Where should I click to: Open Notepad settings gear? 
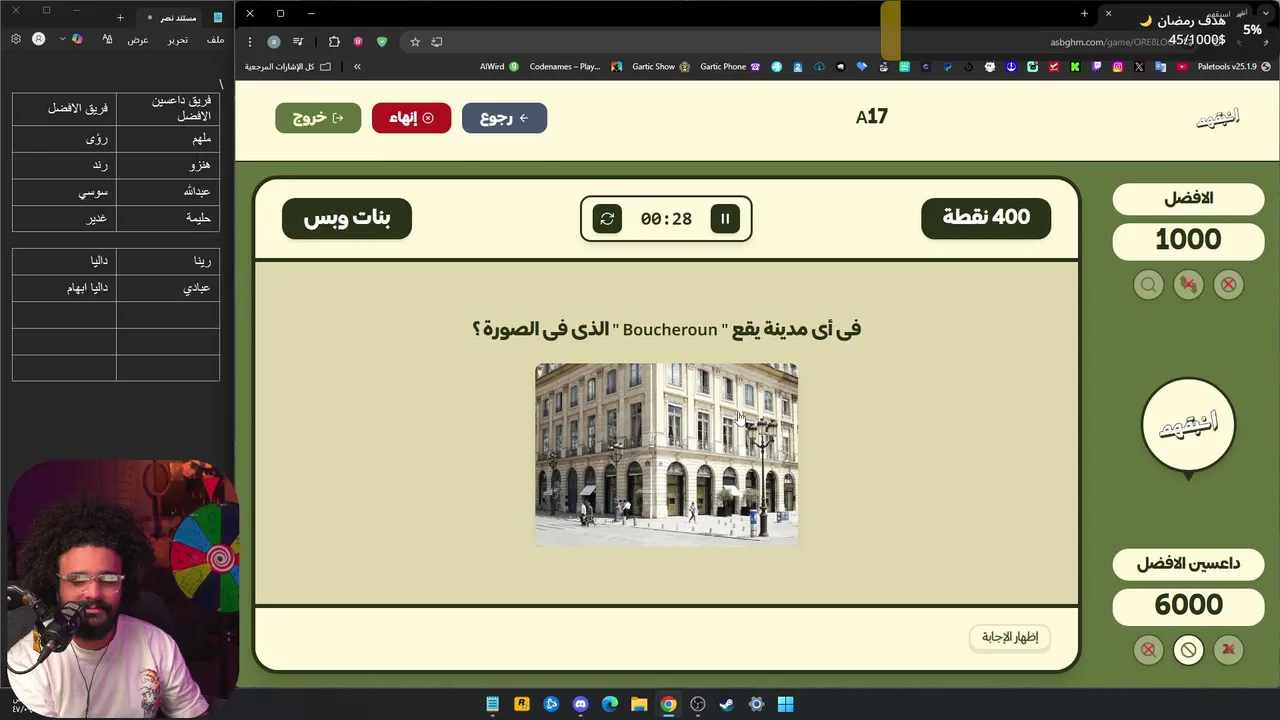coord(16,39)
